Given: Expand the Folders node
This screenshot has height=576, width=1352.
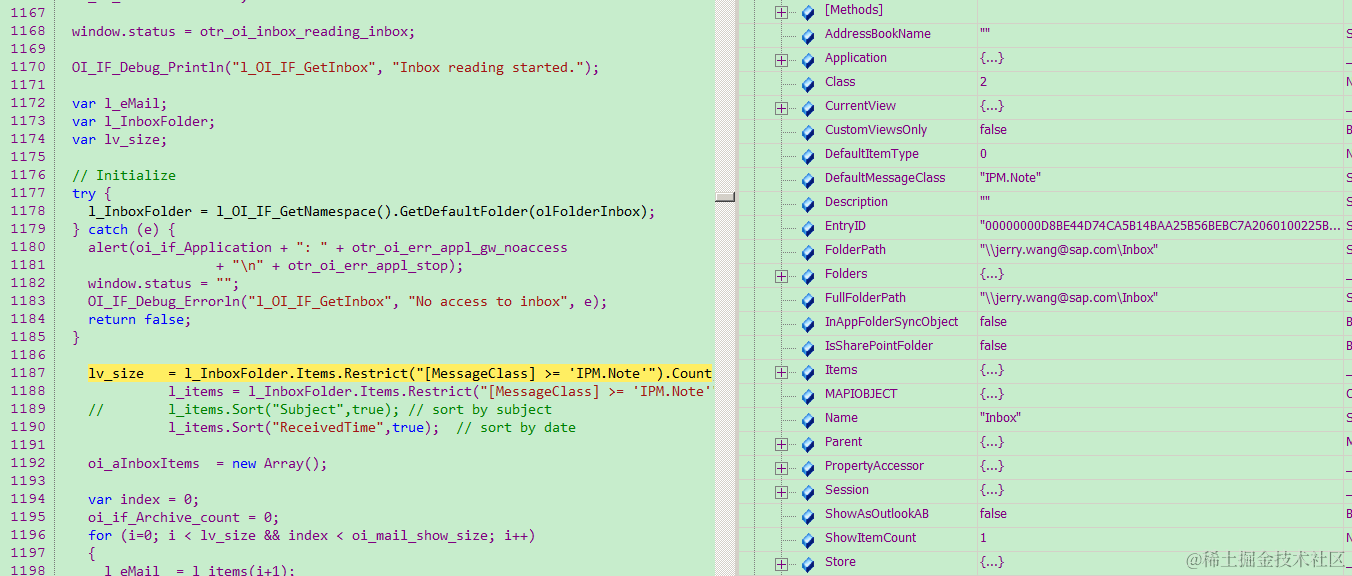Looking at the screenshot, I should point(781,276).
